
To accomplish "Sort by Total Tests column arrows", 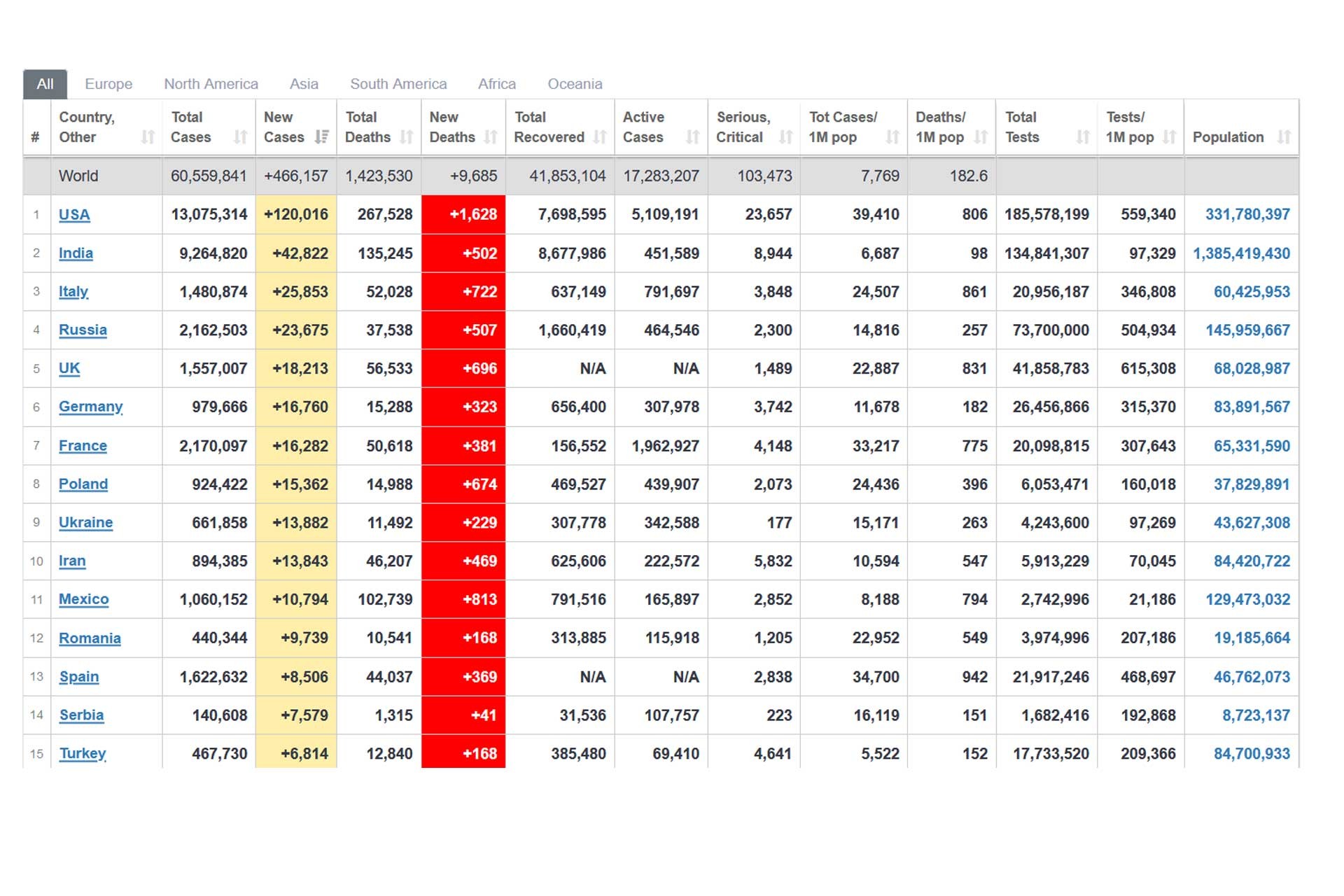I will pyautogui.click(x=1083, y=137).
